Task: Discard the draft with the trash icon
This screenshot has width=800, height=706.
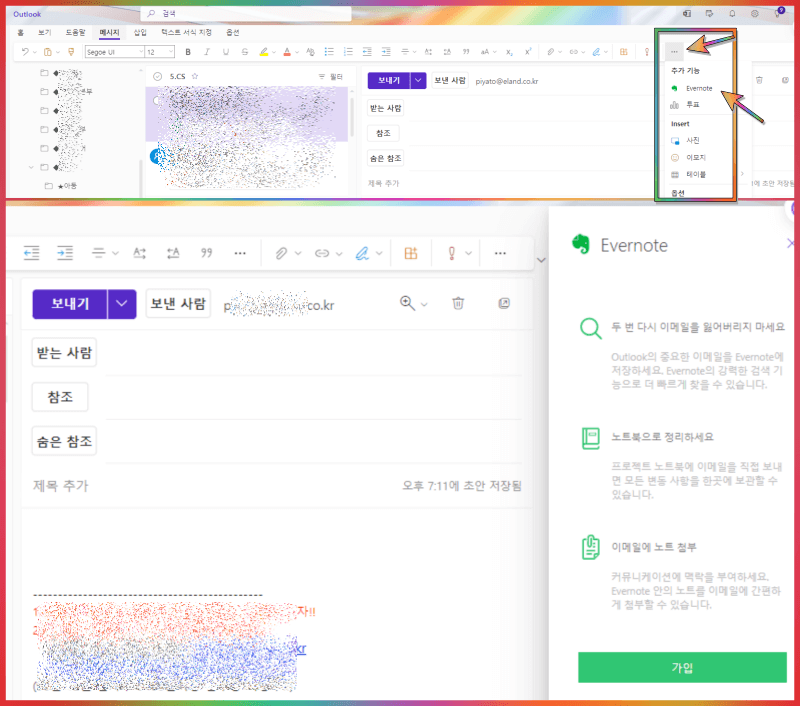Action: click(x=458, y=303)
